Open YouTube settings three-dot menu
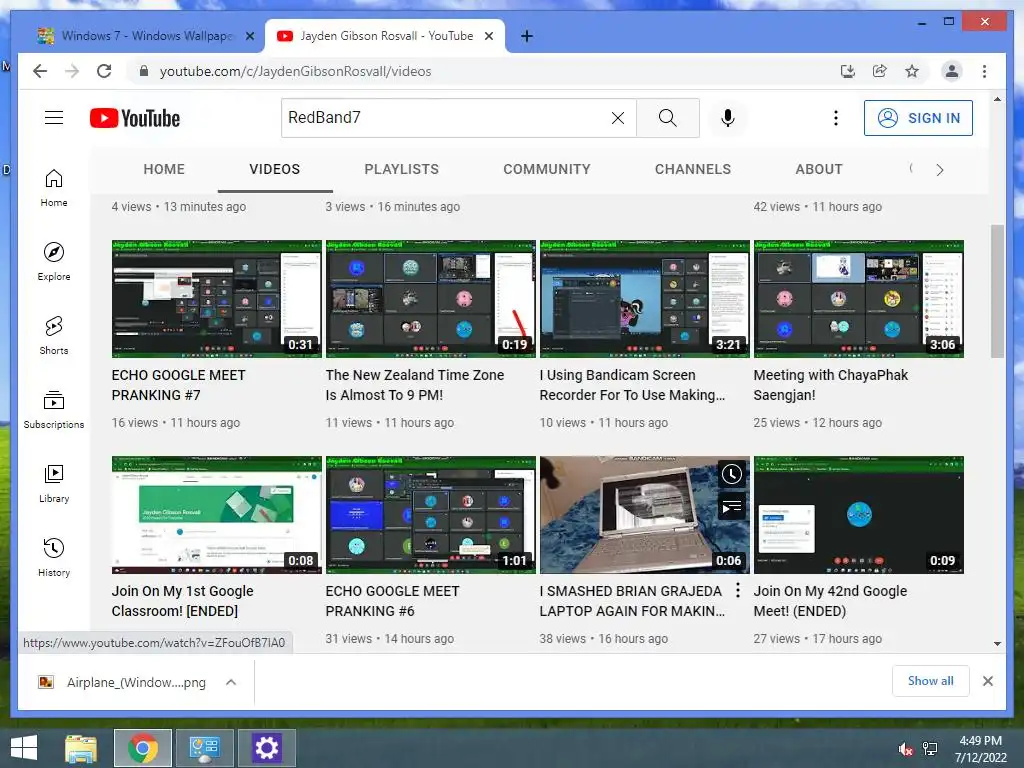 point(835,118)
